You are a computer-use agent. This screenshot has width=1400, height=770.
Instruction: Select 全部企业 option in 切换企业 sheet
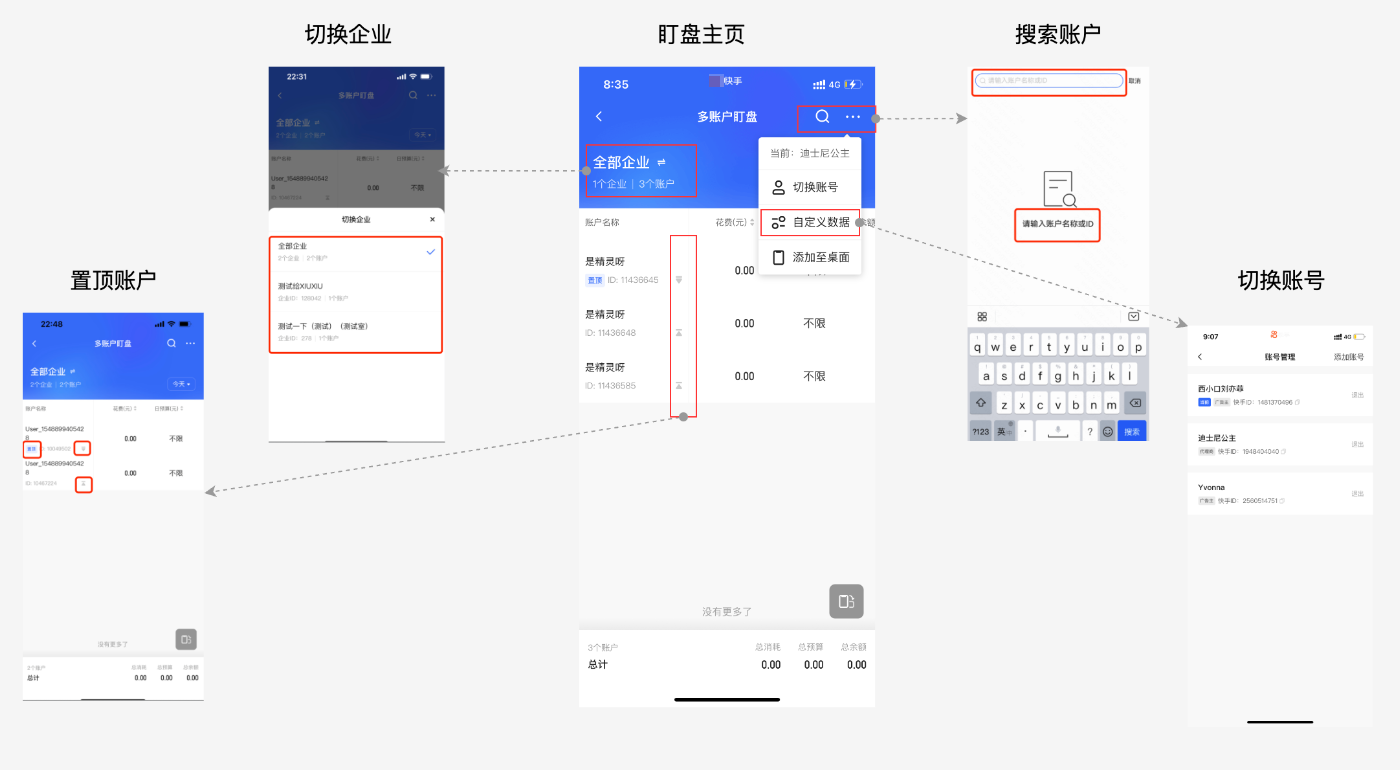tap(355, 251)
